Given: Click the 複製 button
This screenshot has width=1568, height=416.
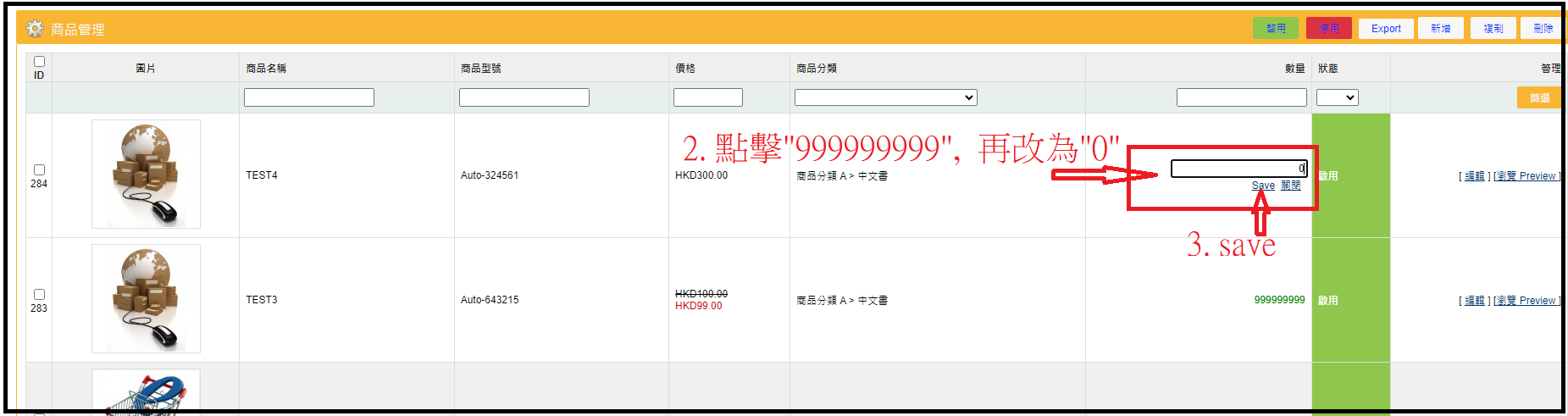Looking at the screenshot, I should 1493,28.
